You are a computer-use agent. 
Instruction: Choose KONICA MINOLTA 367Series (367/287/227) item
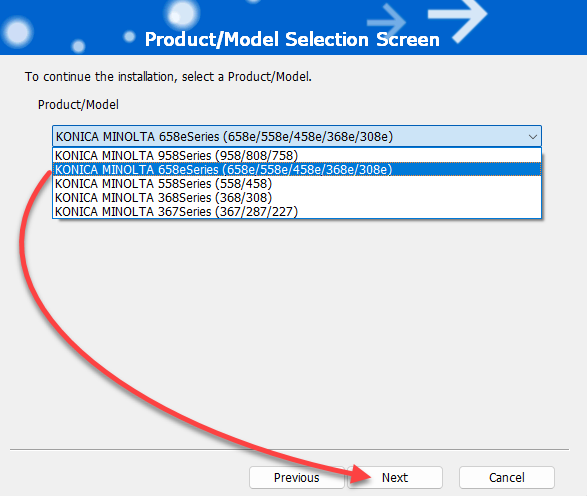point(297,212)
